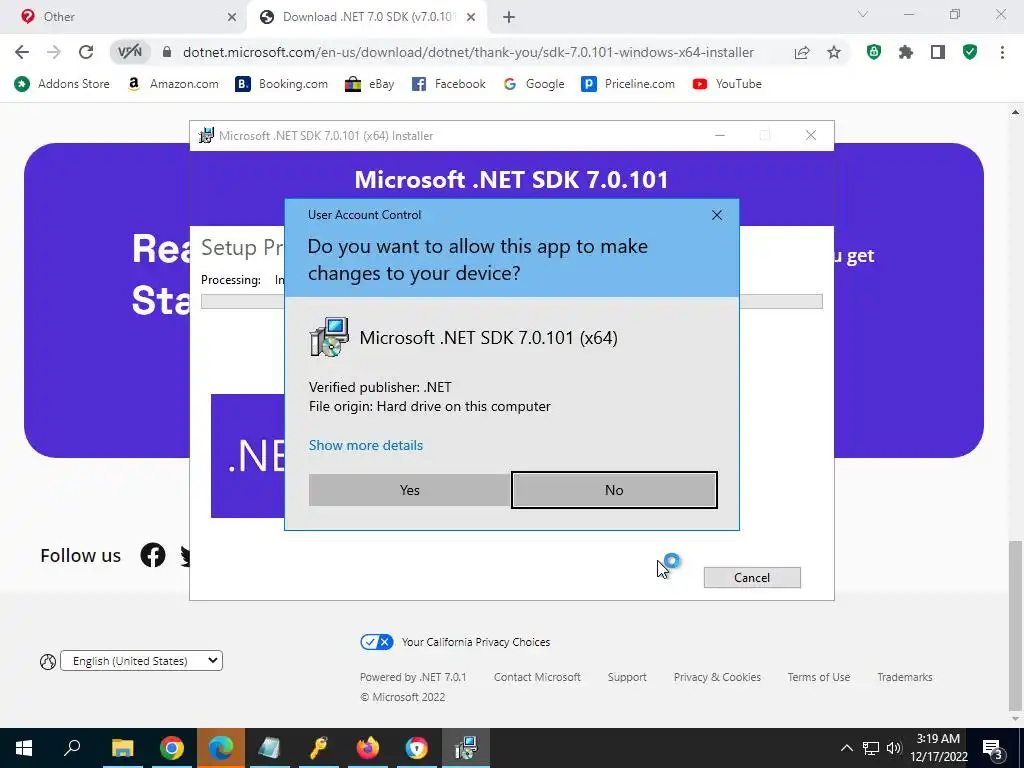The width and height of the screenshot is (1024, 768).
Task: Open the green shield lock extension
Action: pos(874,52)
